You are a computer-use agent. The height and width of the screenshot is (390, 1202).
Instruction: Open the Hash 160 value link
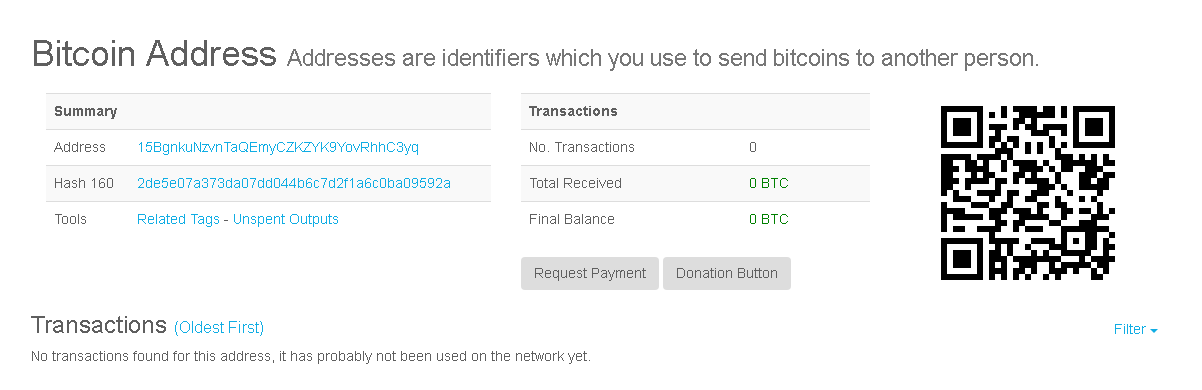(x=294, y=183)
